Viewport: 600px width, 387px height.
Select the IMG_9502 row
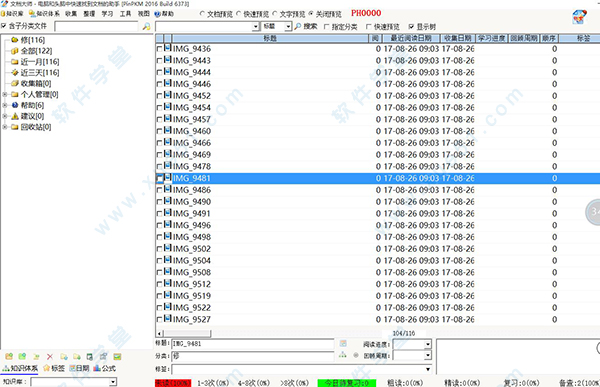(x=378, y=249)
